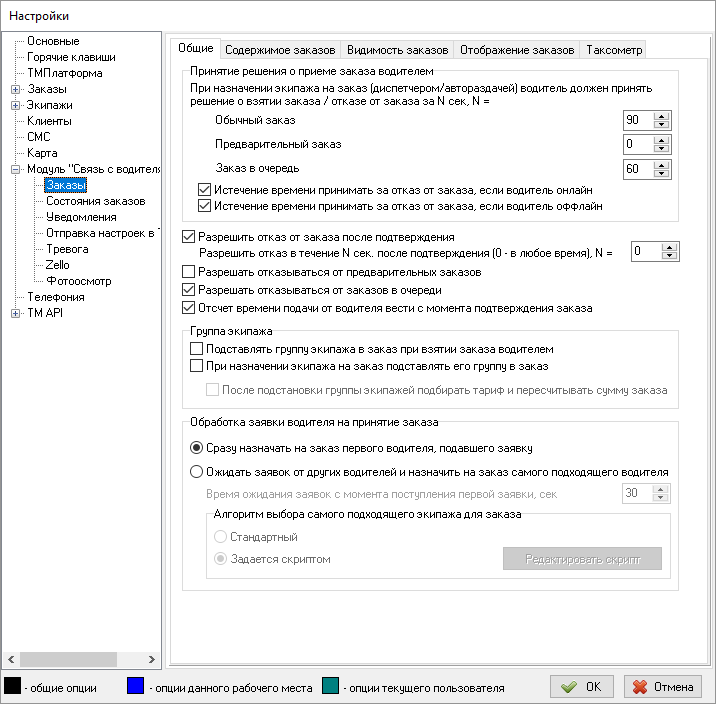Select Ожидать заявок от других водителей option
The image size is (716, 704).
196,471
